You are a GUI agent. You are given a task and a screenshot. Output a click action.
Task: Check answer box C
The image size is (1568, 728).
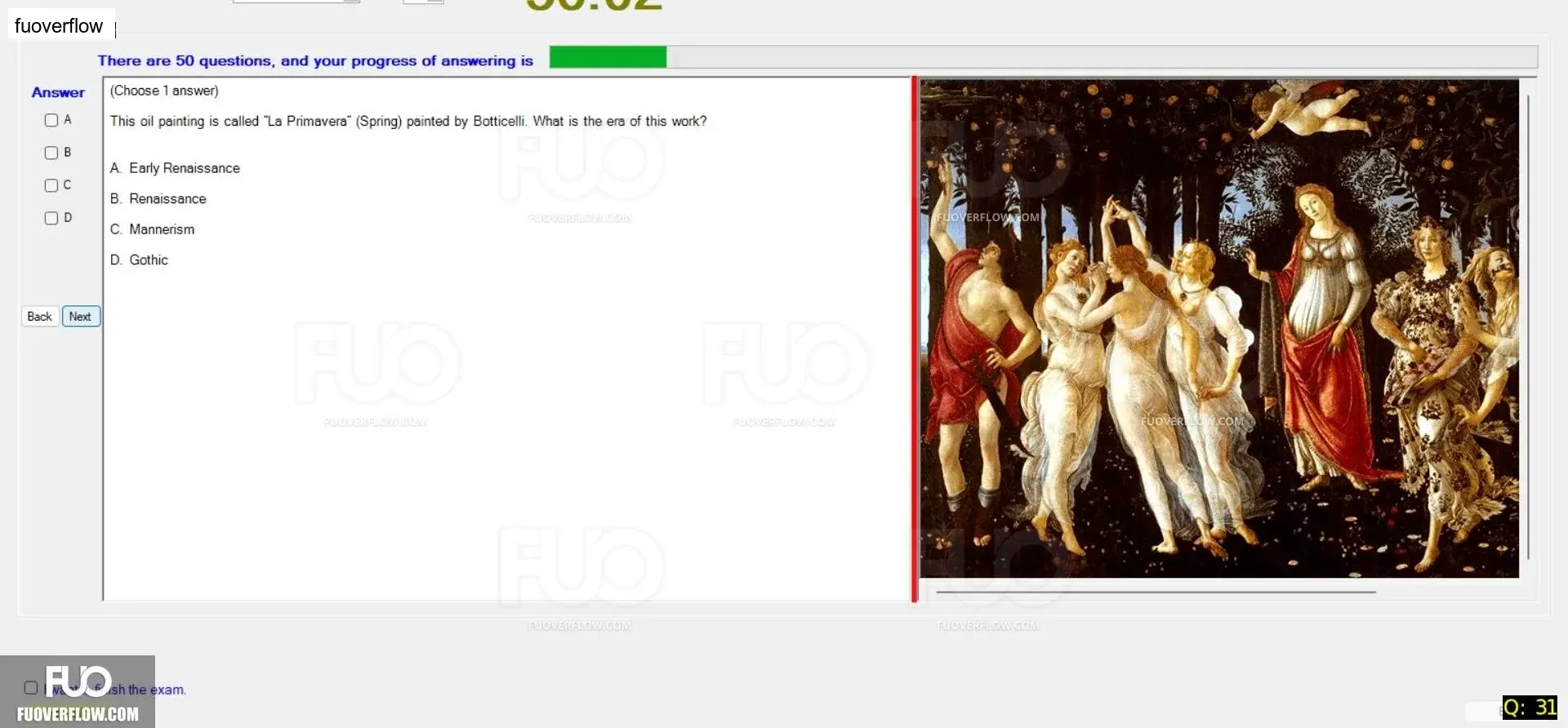pyautogui.click(x=51, y=185)
